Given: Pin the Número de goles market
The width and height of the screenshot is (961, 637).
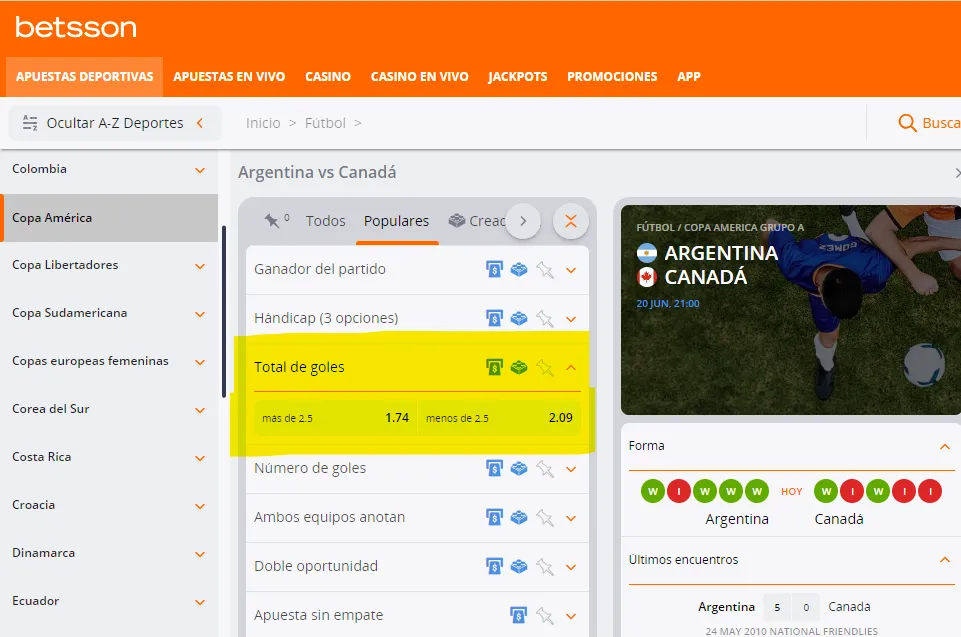Looking at the screenshot, I should (544, 468).
